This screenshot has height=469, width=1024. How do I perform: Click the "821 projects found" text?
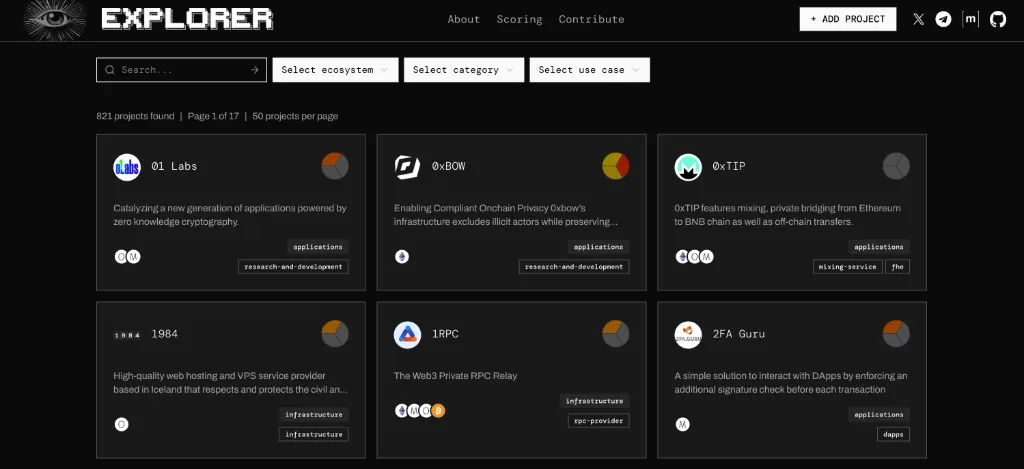[x=135, y=116]
